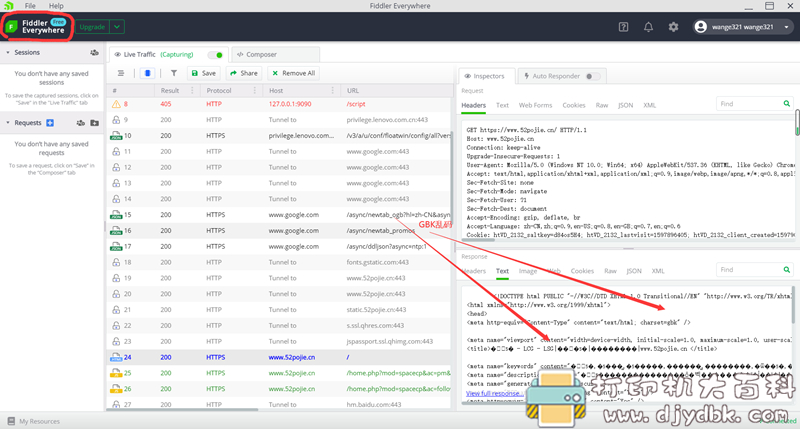Select response Image tab

tap(528, 271)
